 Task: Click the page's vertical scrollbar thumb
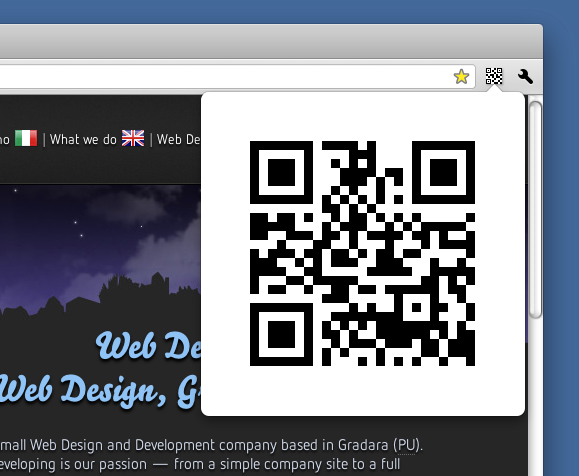[535, 209]
